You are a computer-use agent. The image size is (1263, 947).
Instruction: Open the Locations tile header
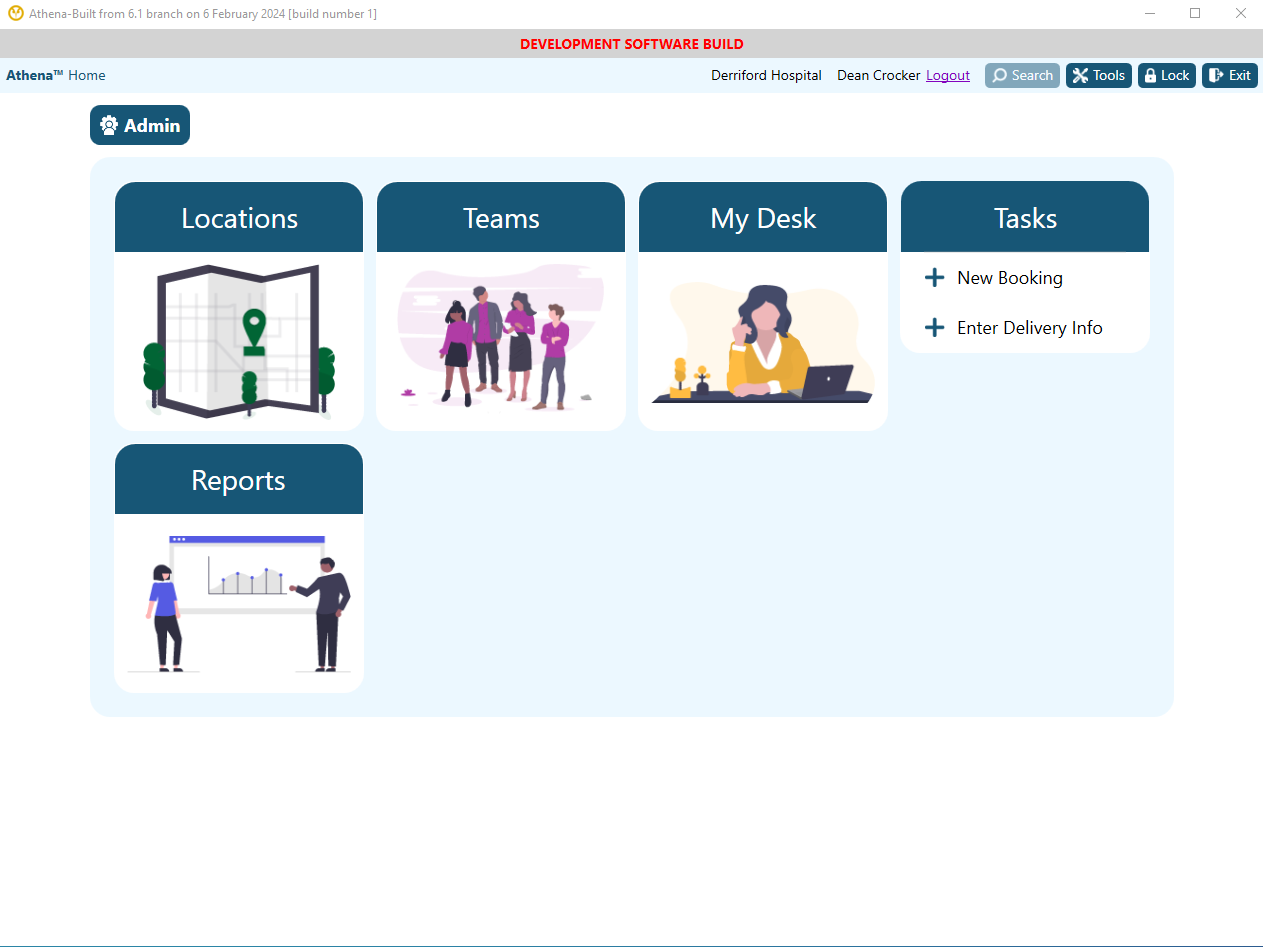click(x=239, y=217)
